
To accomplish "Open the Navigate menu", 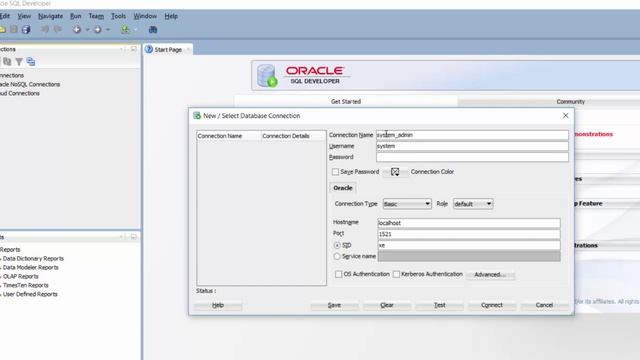I will 51,16.
